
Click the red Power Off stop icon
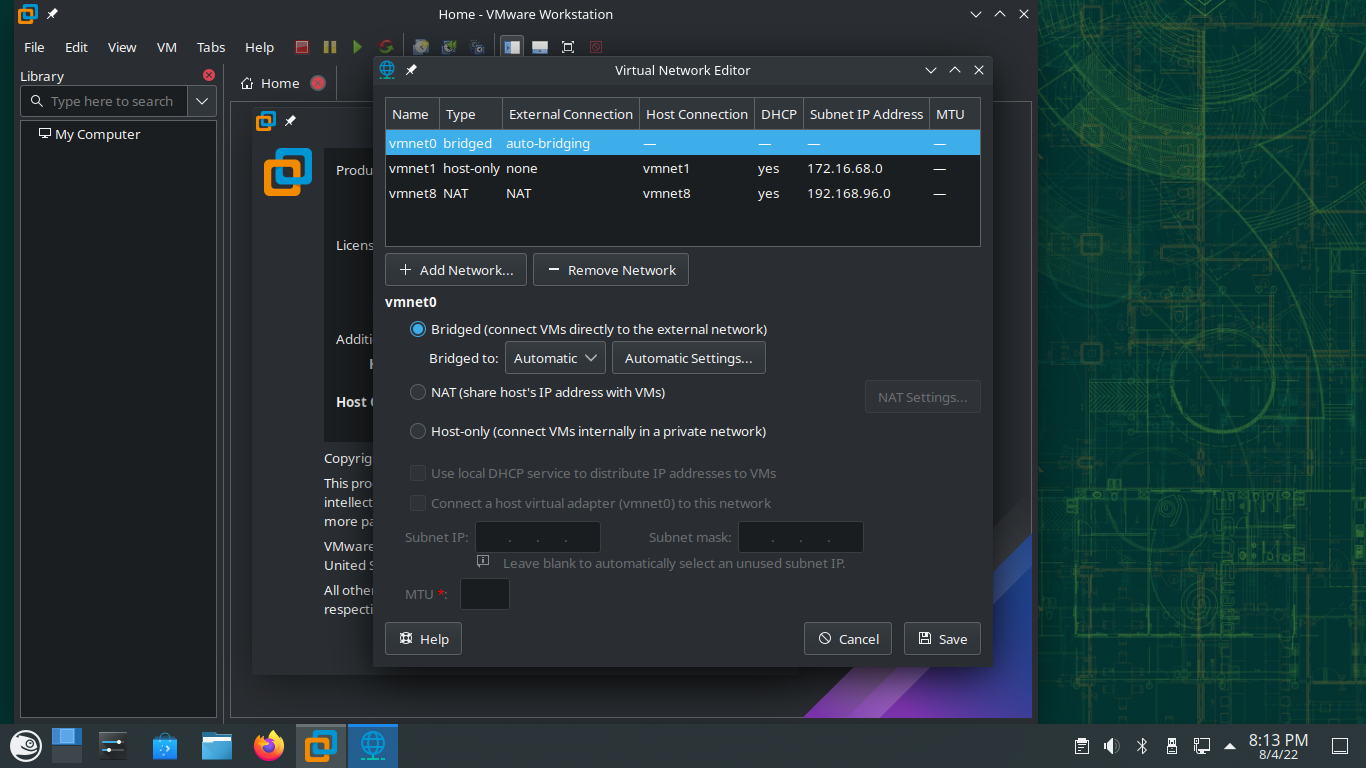[302, 47]
